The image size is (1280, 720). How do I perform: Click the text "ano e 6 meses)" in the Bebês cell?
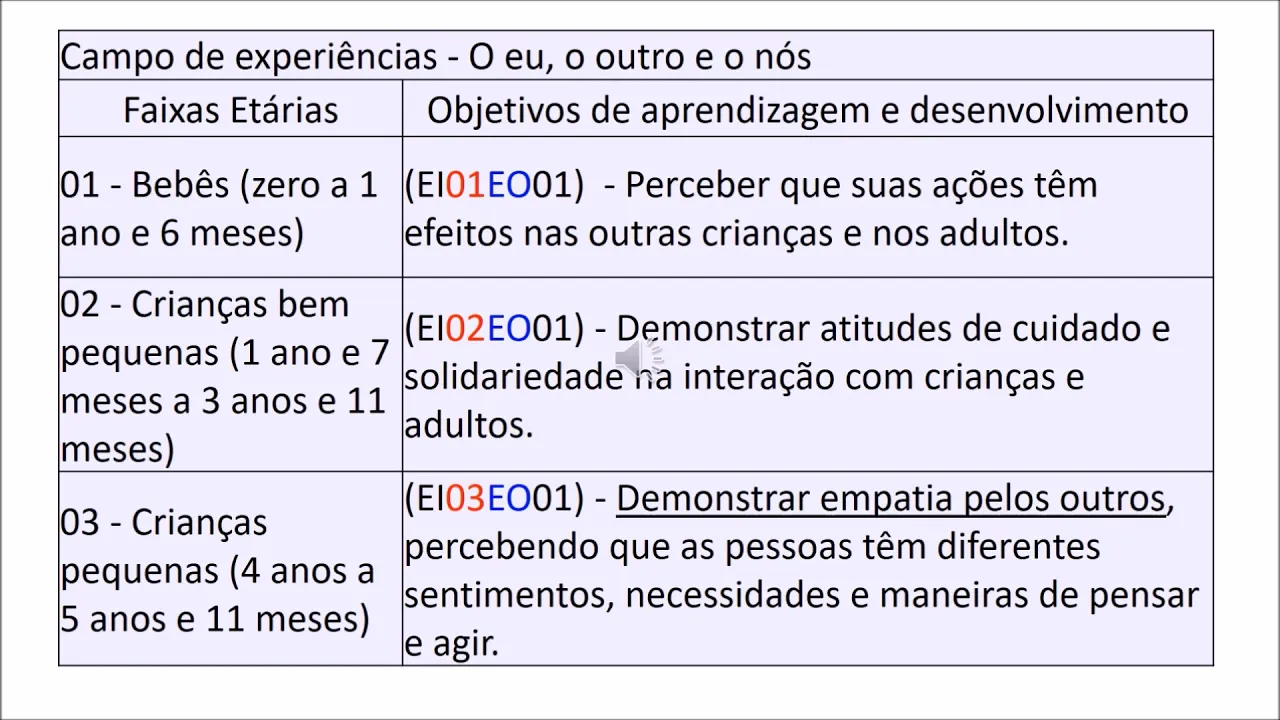(182, 233)
